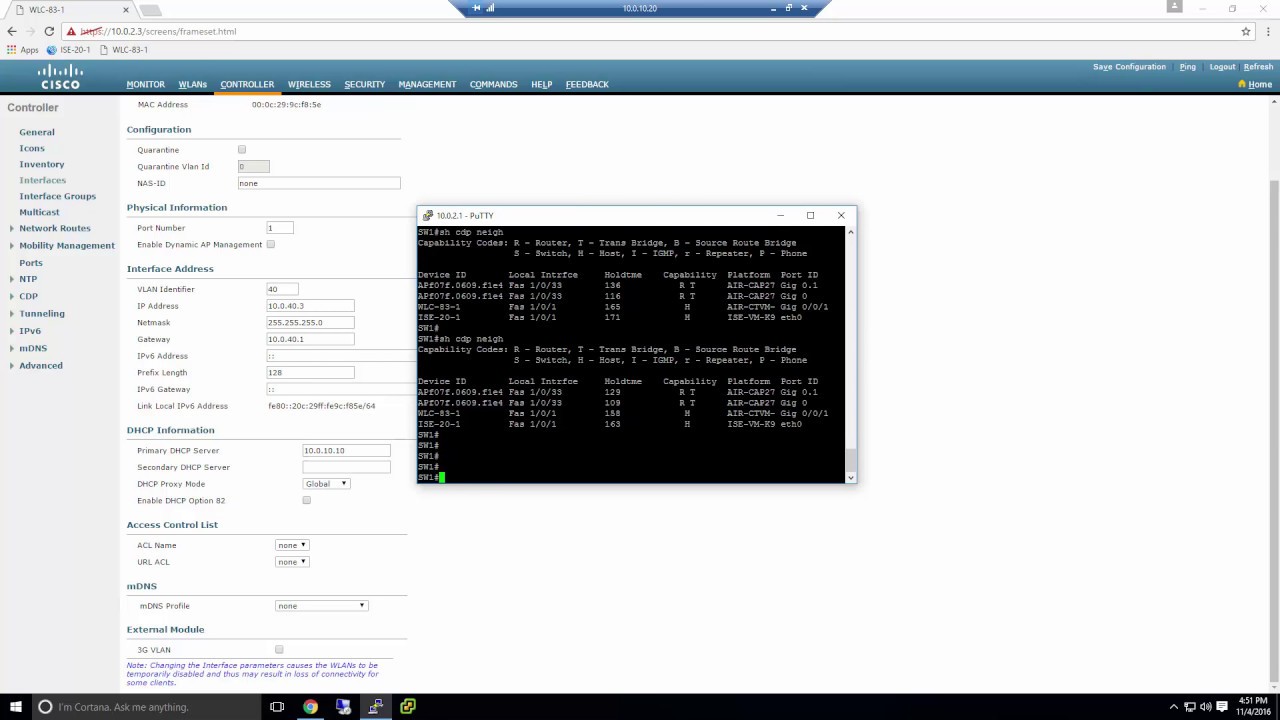The image size is (1280, 720).
Task: Toggle the Quarantine checkbox
Action: [242, 150]
